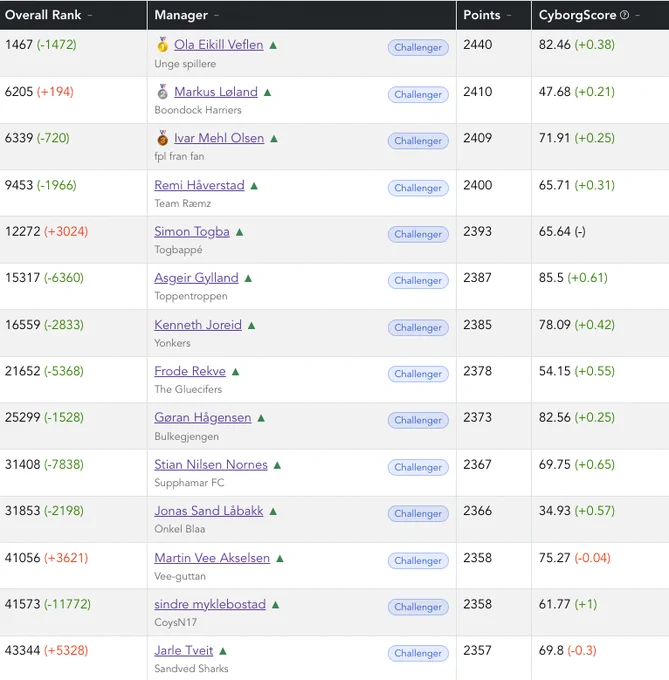Click Challenger badge in Martin Vee Akselsen row

[x=418, y=561]
